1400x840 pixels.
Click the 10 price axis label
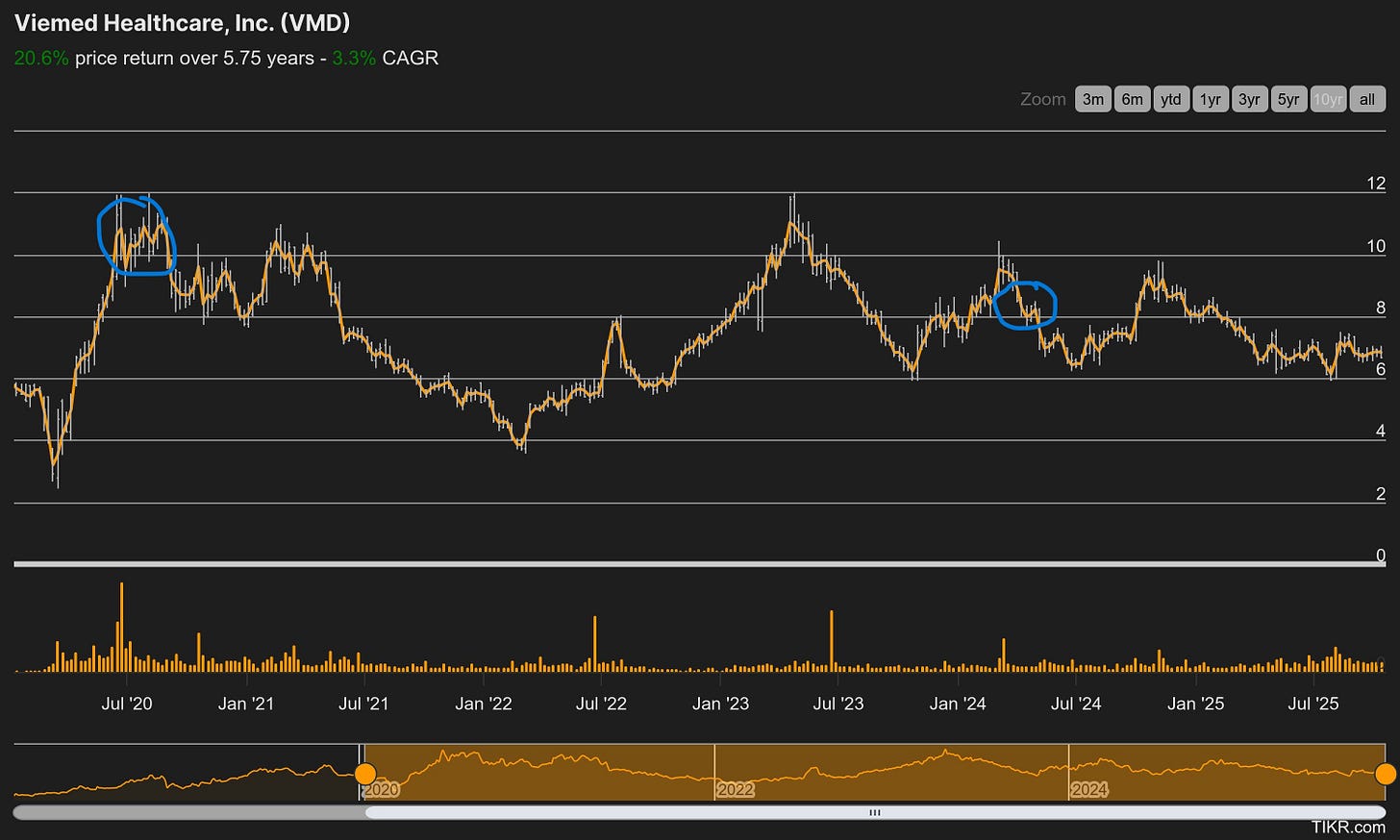tap(1376, 246)
